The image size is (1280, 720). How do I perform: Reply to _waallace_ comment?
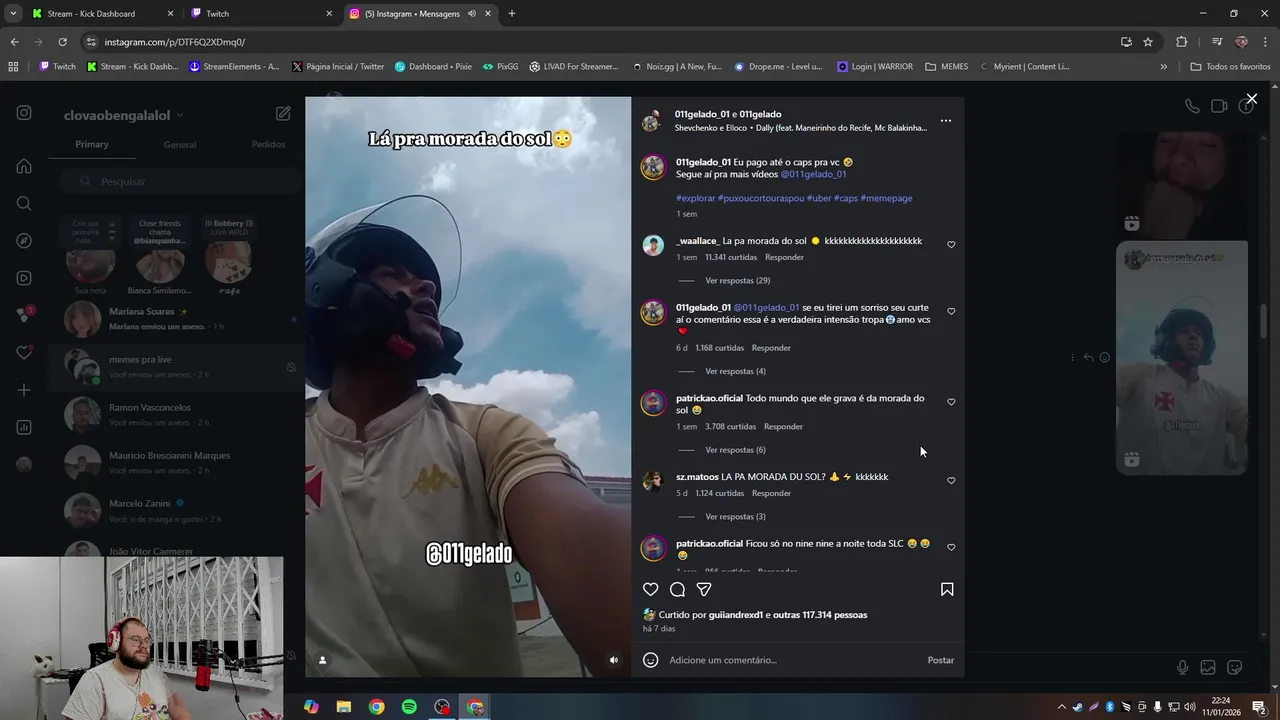(784, 257)
